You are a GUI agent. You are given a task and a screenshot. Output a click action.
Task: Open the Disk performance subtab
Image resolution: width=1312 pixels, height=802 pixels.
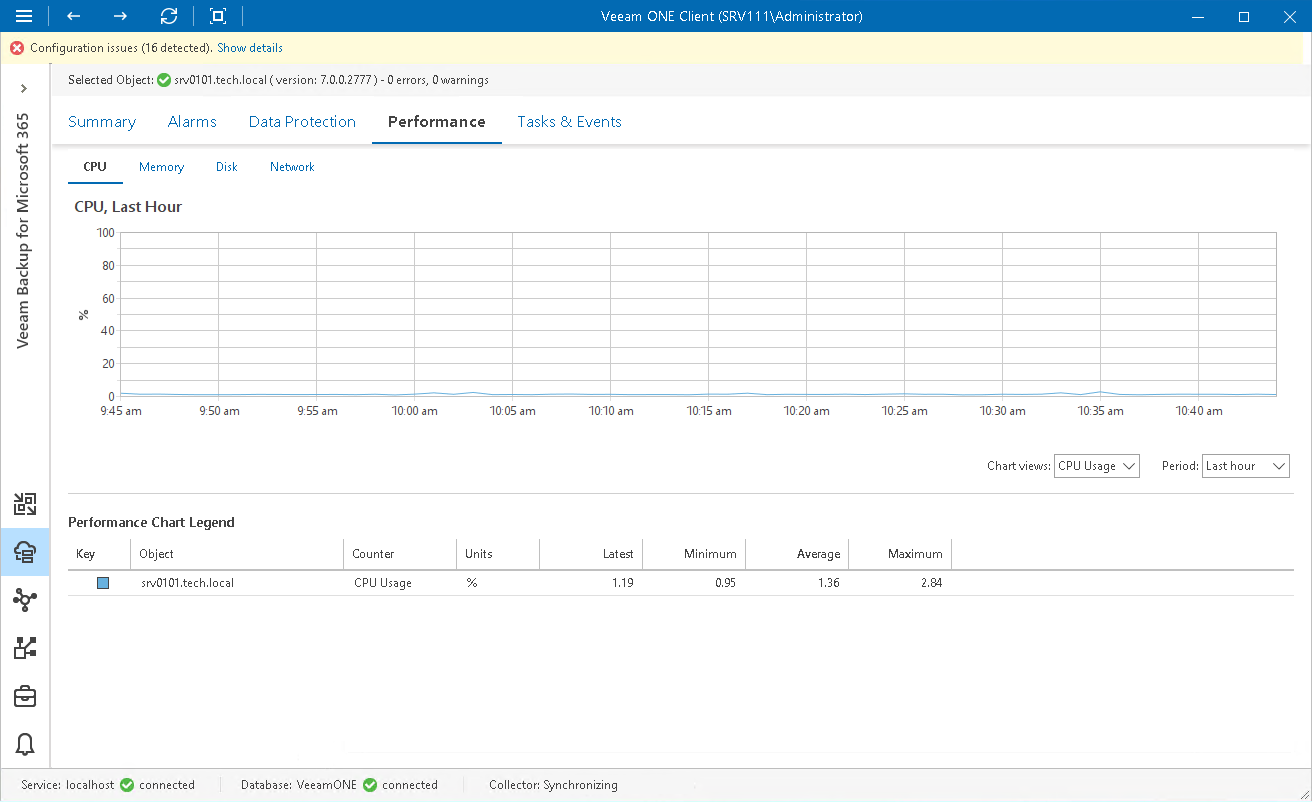point(227,167)
